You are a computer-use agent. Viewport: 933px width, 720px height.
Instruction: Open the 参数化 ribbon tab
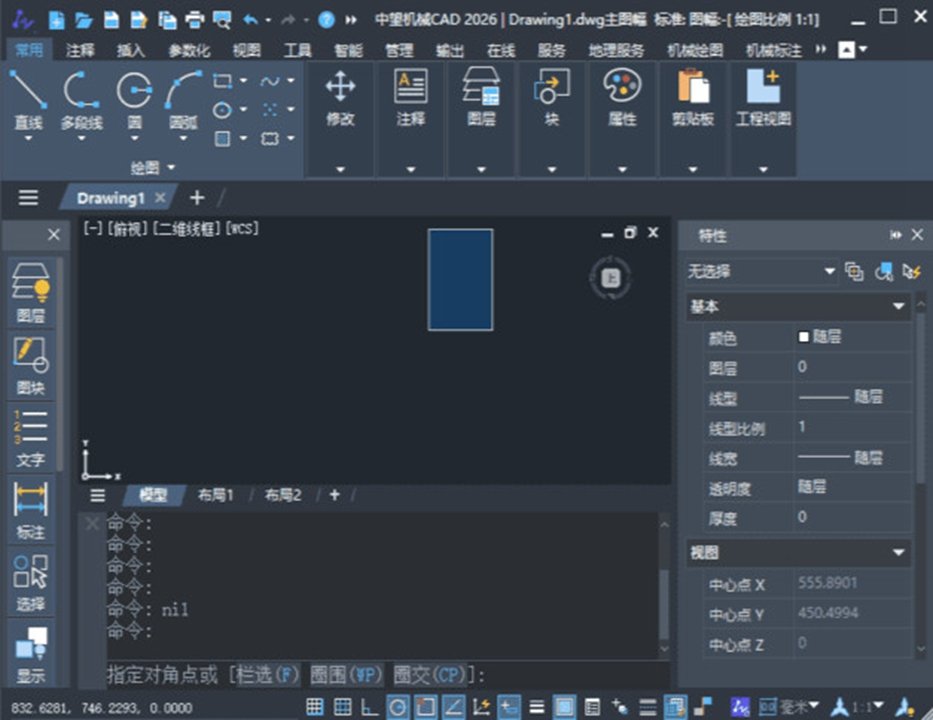point(189,50)
